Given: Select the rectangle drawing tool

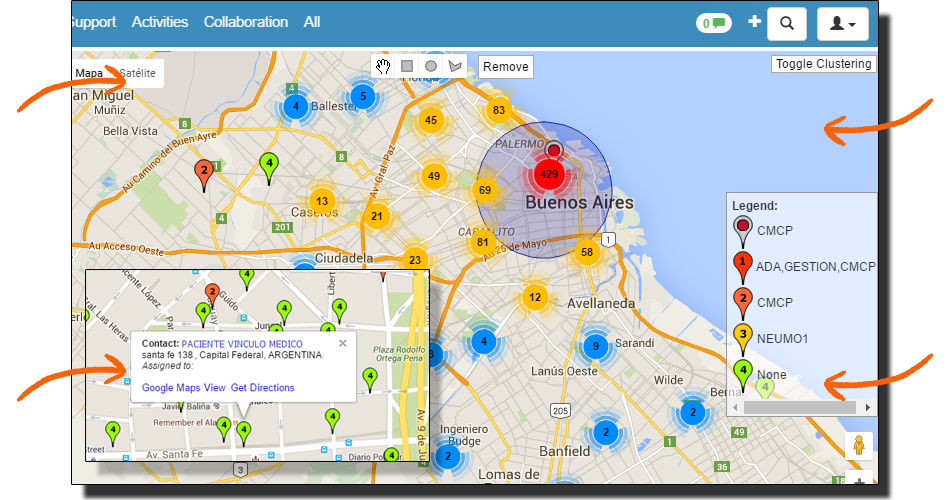Looking at the screenshot, I should pos(407,66).
